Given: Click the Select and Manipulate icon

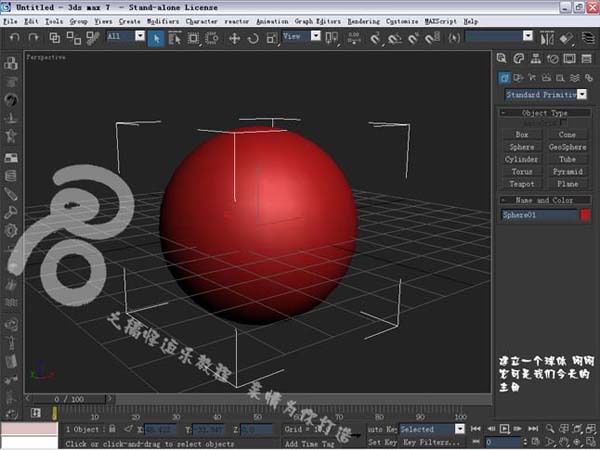Looking at the screenshot, I should coord(354,38).
